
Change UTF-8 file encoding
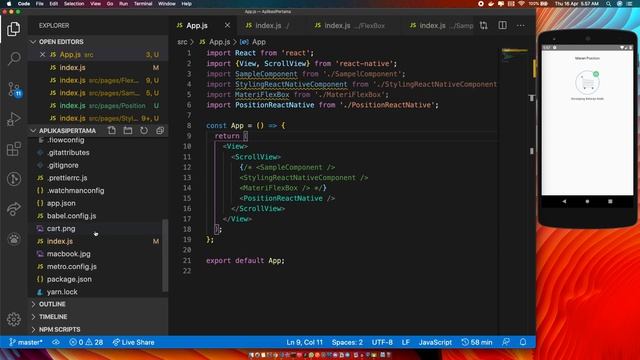382,342
